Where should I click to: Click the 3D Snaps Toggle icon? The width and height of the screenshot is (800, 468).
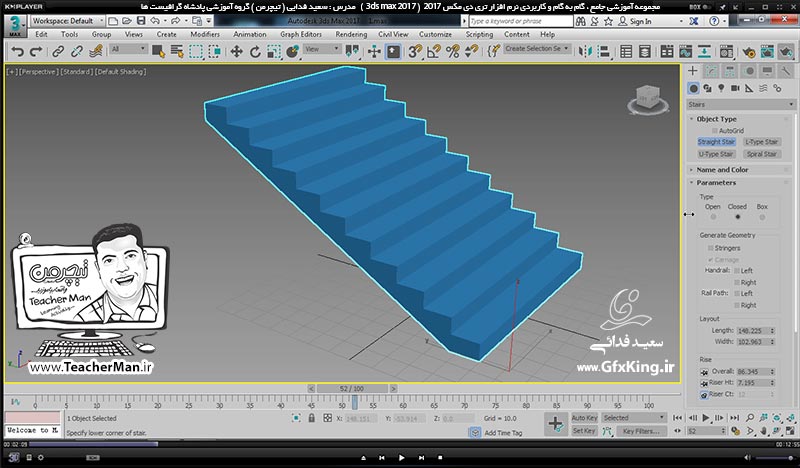415,52
